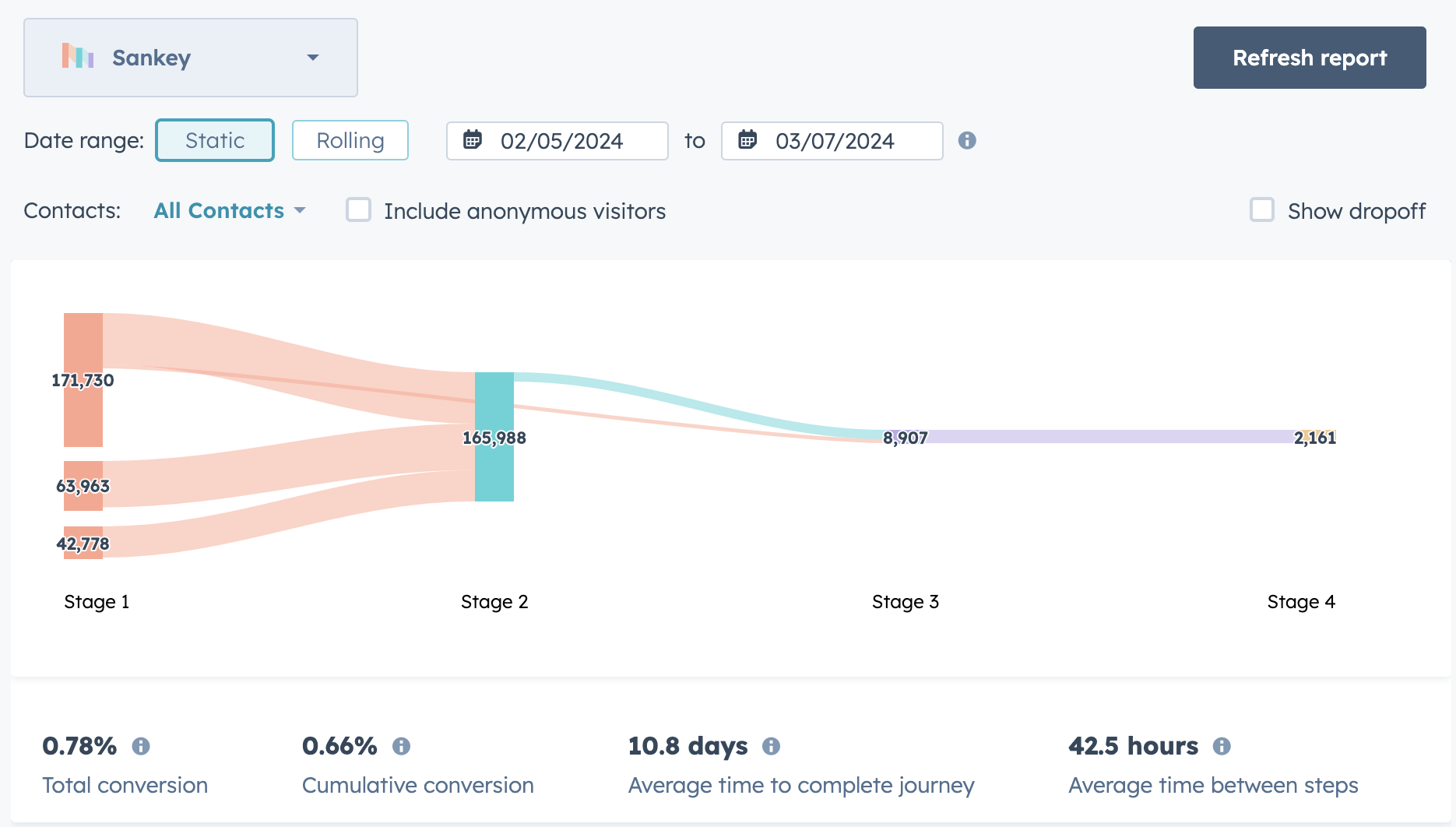Click the Refresh report button
Image resolution: width=1456 pixels, height=827 pixels.
(1310, 57)
